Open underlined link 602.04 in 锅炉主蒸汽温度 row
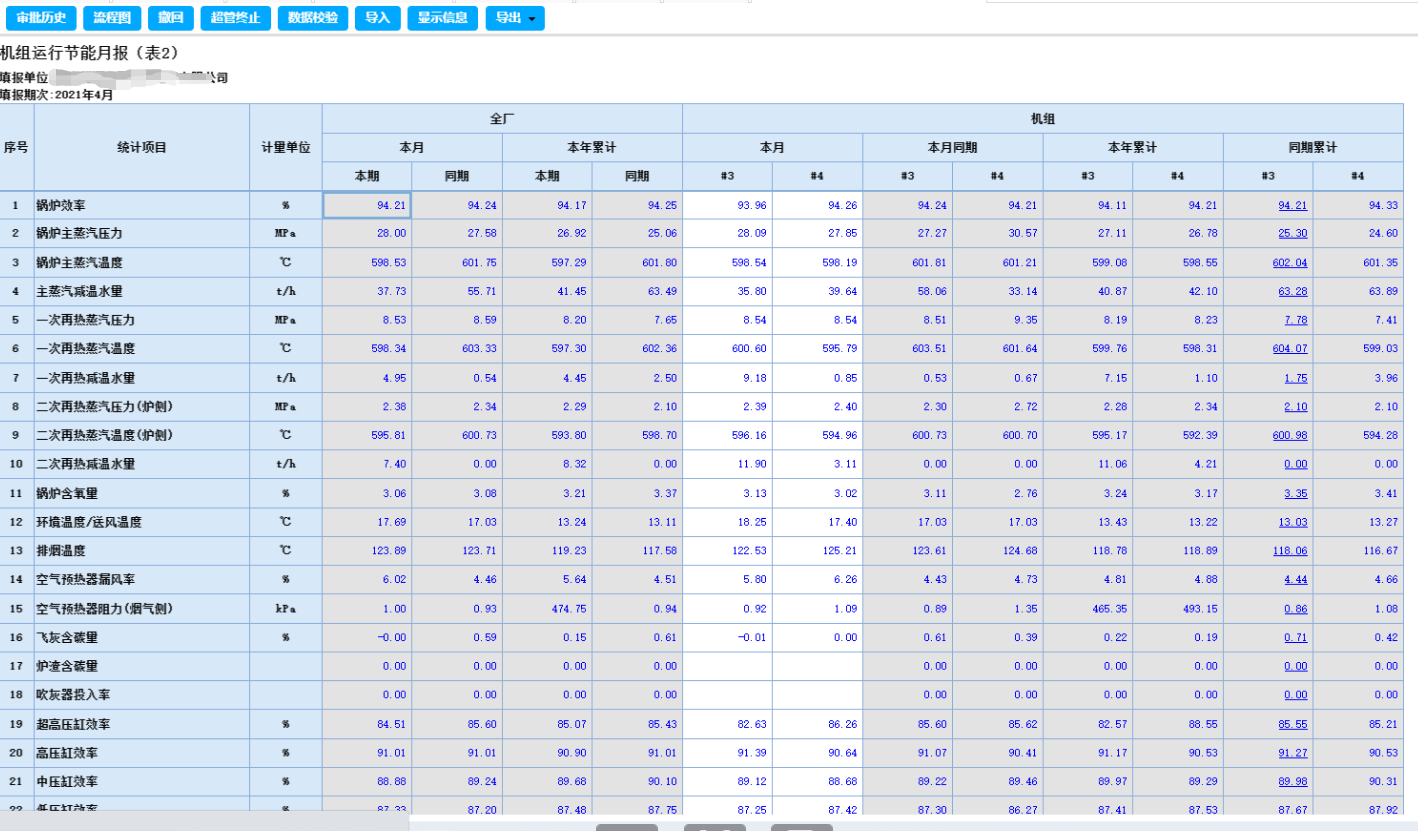 tap(1290, 262)
